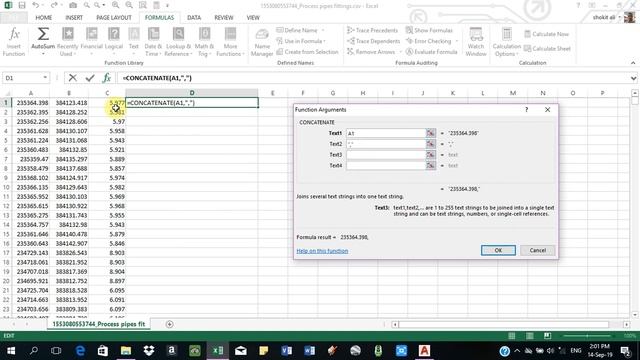The height and width of the screenshot is (360, 640).
Task: Open the shokit ali account menu
Action: pyautogui.click(x=607, y=18)
